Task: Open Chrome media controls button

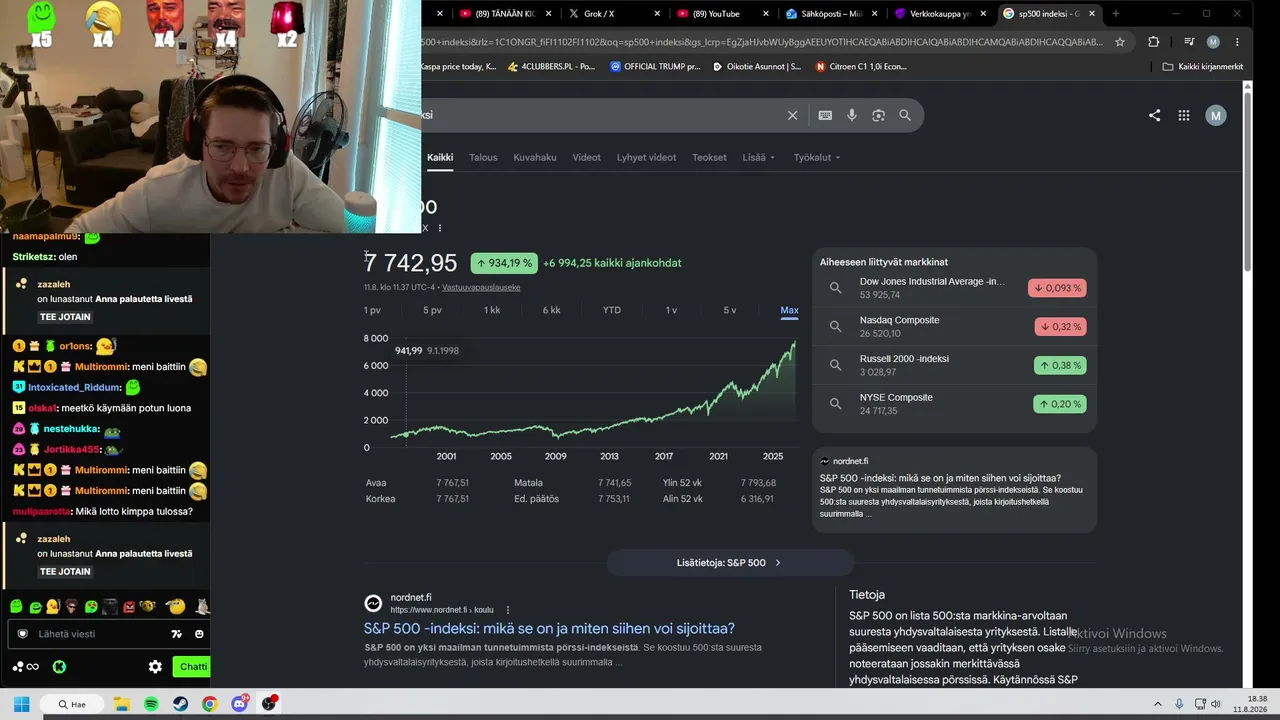Action: click(1189, 42)
